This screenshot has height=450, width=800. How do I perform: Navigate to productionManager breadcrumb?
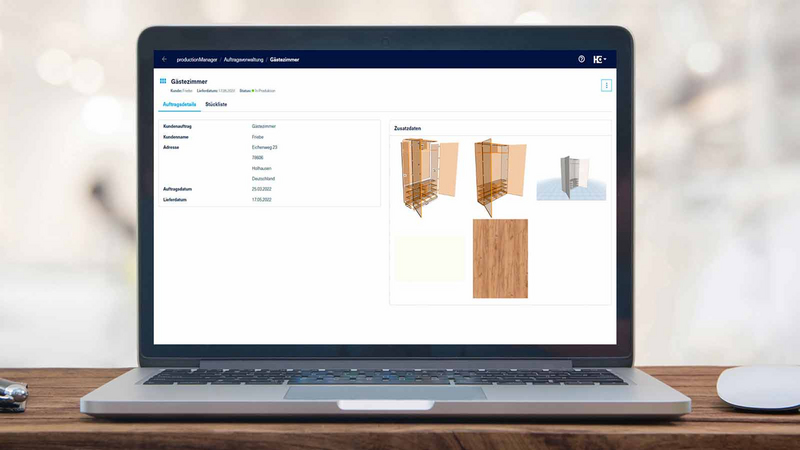pos(196,60)
